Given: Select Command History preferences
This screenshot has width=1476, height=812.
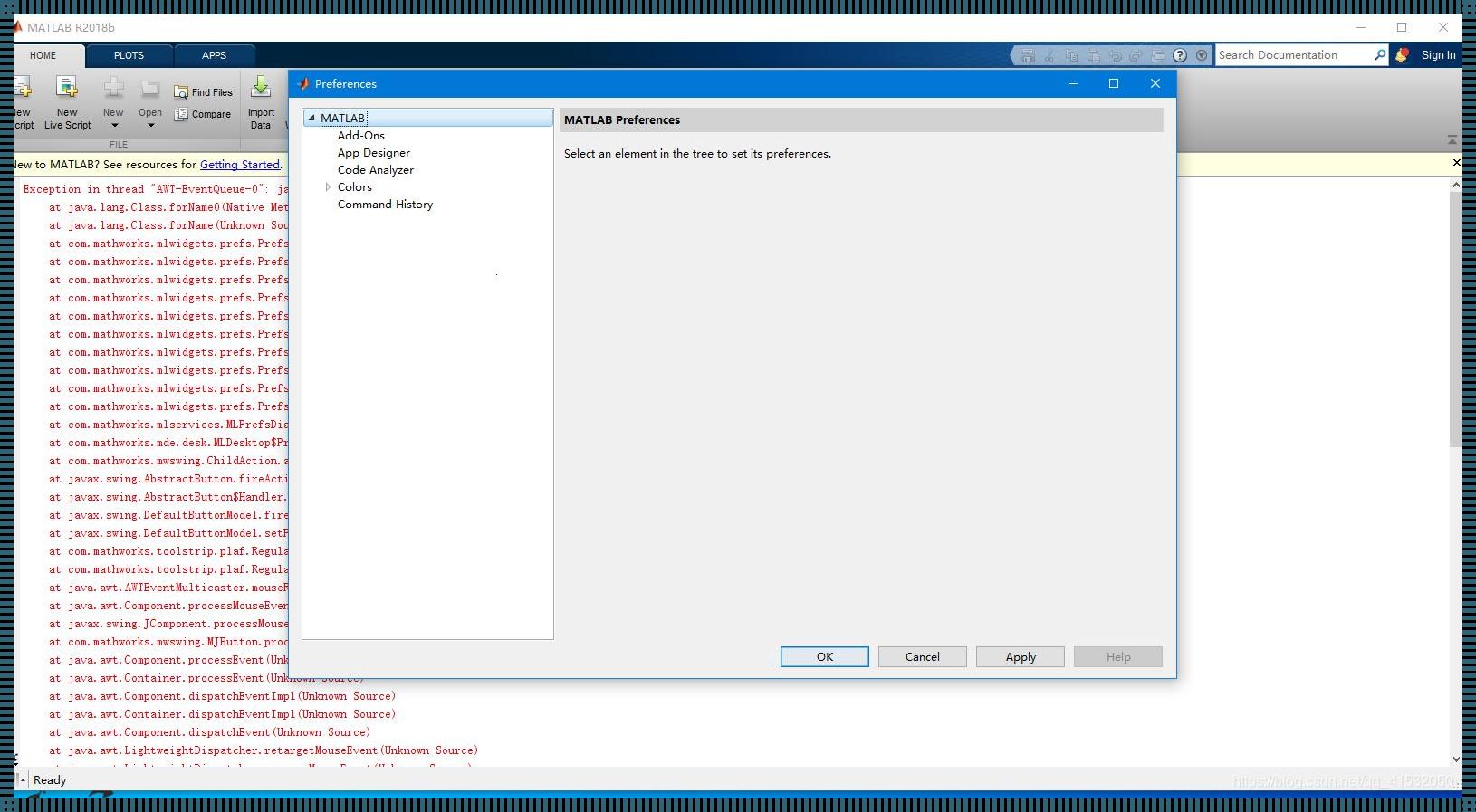Looking at the screenshot, I should [x=385, y=205].
